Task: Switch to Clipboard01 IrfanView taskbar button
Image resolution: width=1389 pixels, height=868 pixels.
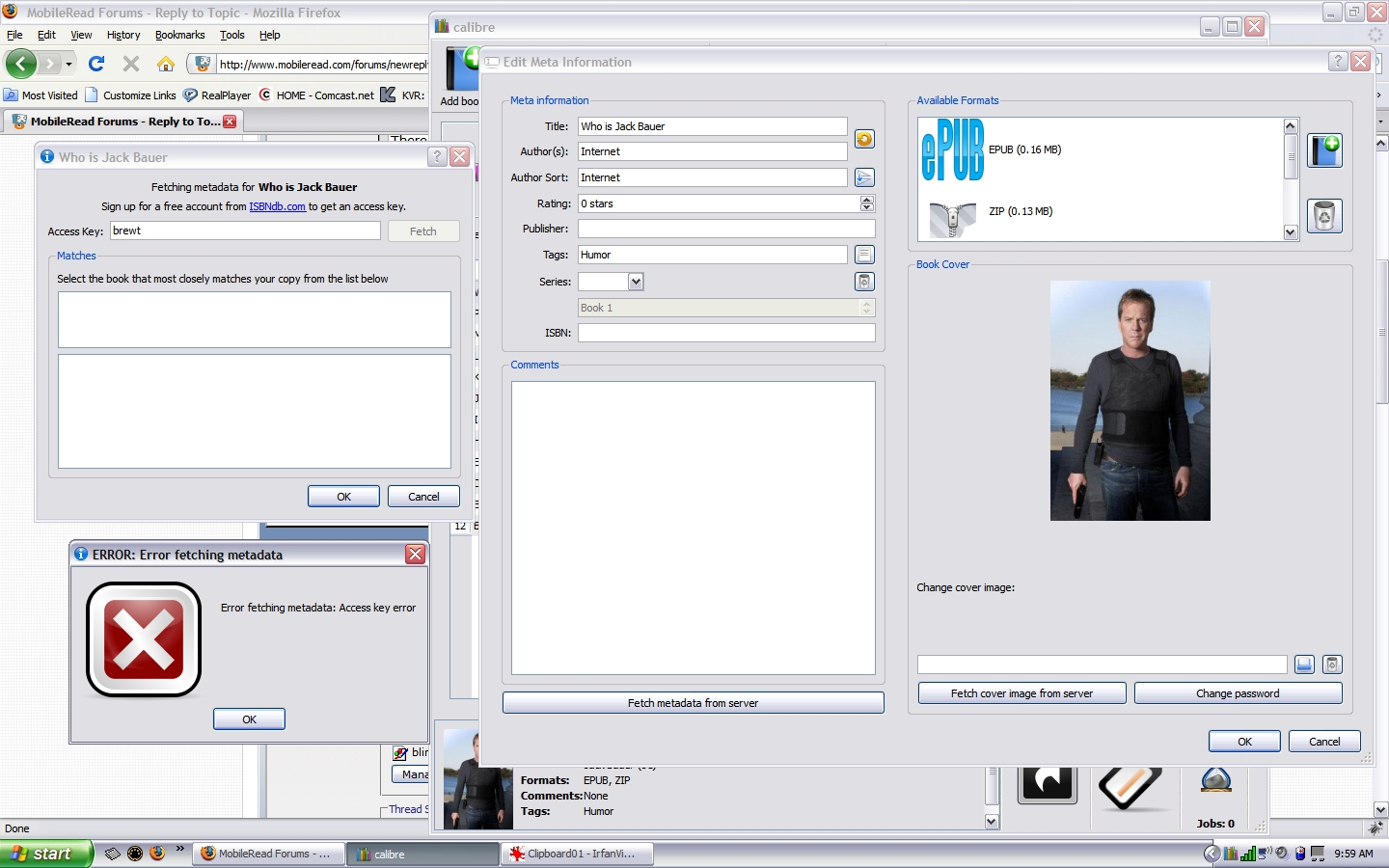Action: [x=578, y=854]
